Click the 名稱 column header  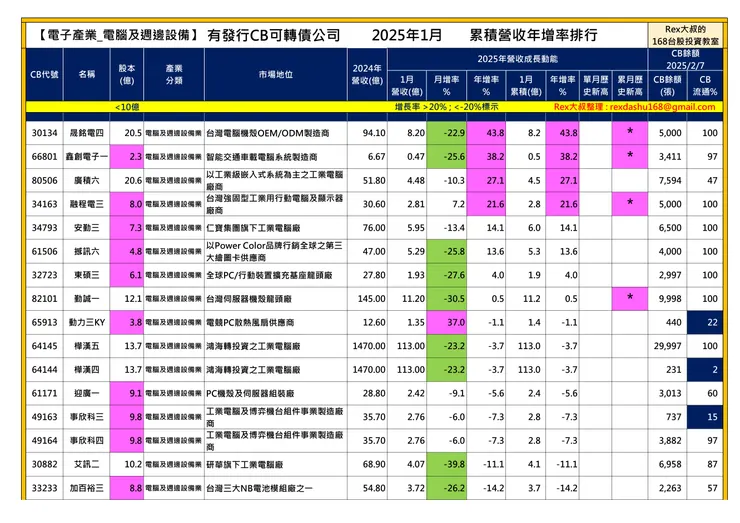click(x=86, y=74)
